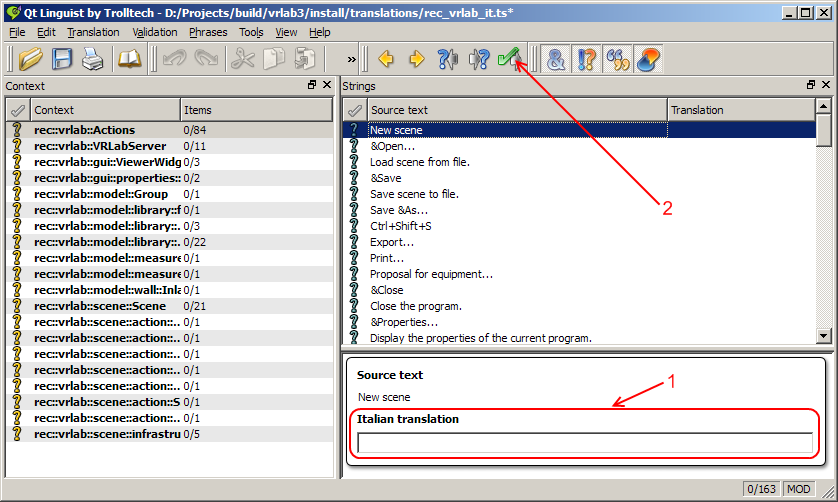
Task: Open phrase book with book icon
Action: pos(129,59)
